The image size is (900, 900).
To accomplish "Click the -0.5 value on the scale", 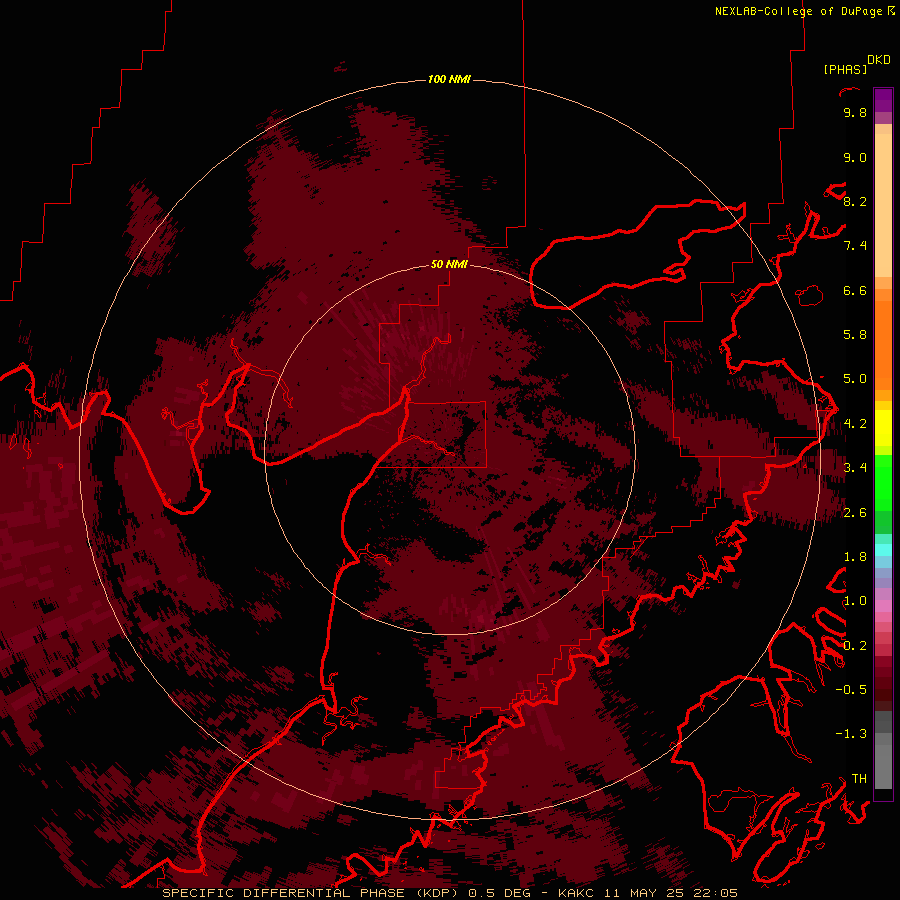I will (x=851, y=689).
